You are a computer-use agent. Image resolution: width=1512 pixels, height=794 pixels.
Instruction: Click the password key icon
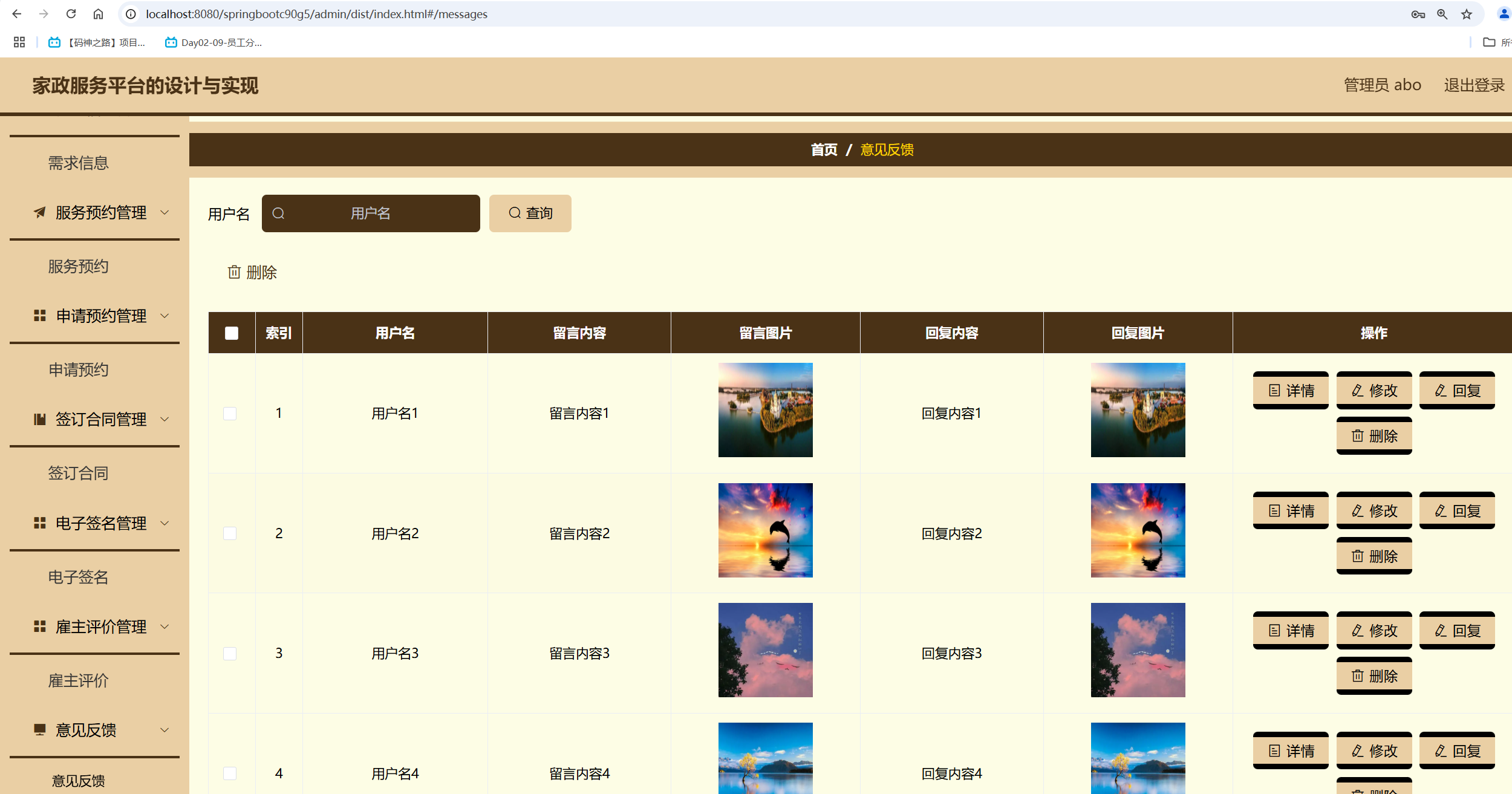1418,15
